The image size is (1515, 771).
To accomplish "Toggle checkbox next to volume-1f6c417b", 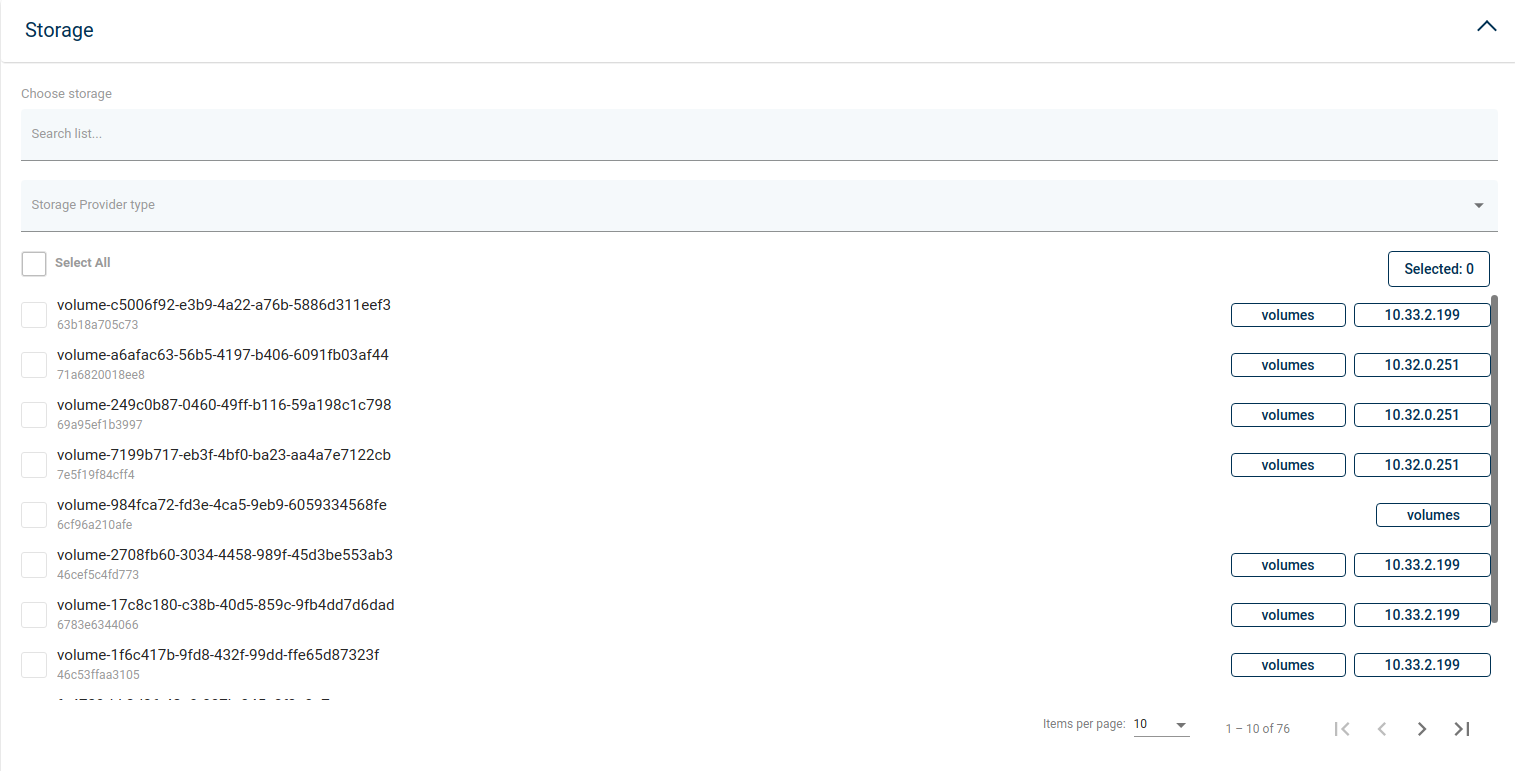I will tap(34, 665).
